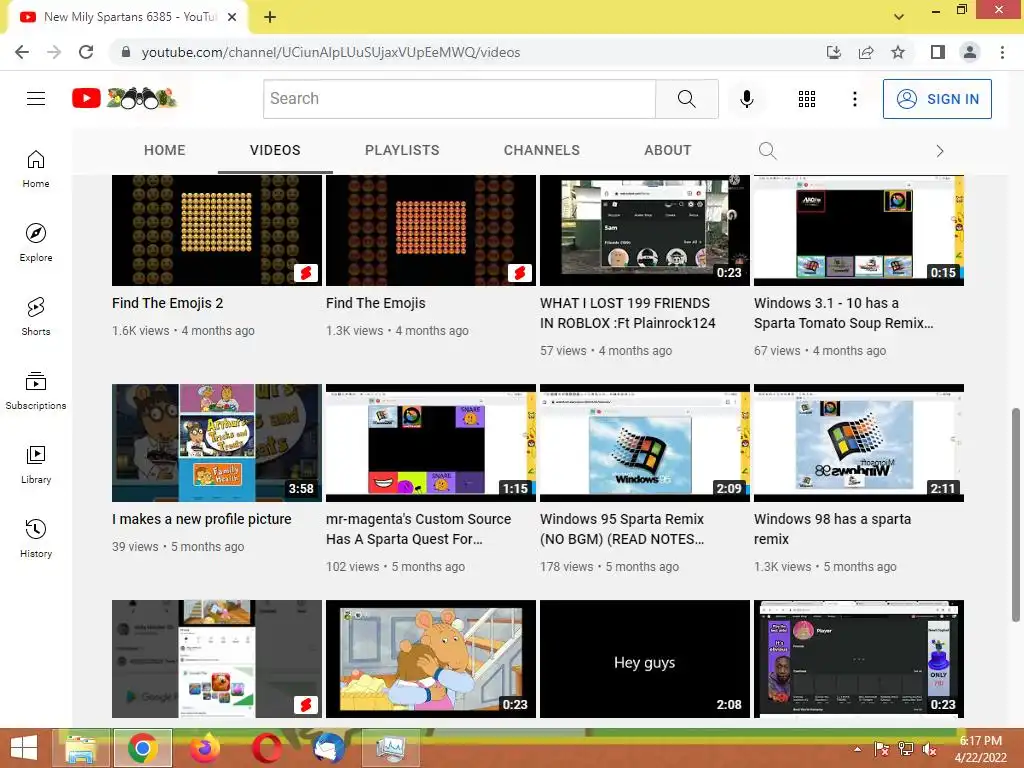1024x768 pixels.
Task: Open the YouTube hamburger guide menu
Action: click(36, 99)
